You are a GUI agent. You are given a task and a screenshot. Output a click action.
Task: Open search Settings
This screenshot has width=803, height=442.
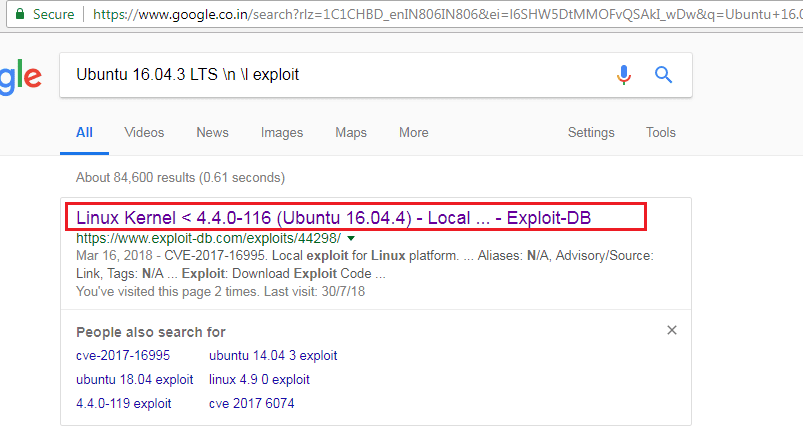[591, 132]
